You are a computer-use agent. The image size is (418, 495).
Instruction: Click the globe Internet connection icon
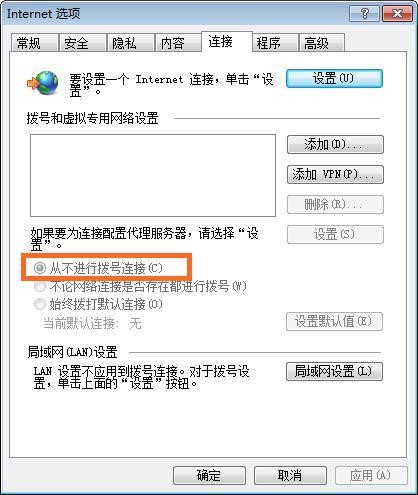43,82
